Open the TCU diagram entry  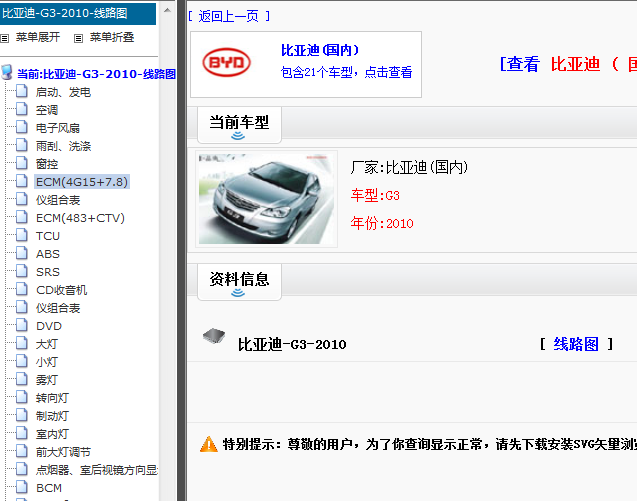[48, 236]
